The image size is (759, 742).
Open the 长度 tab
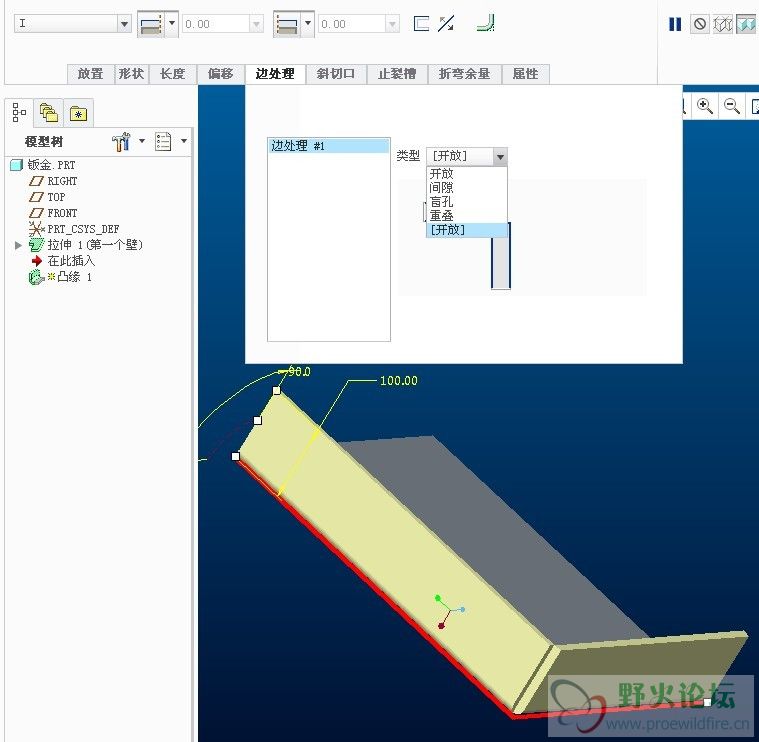click(x=173, y=74)
